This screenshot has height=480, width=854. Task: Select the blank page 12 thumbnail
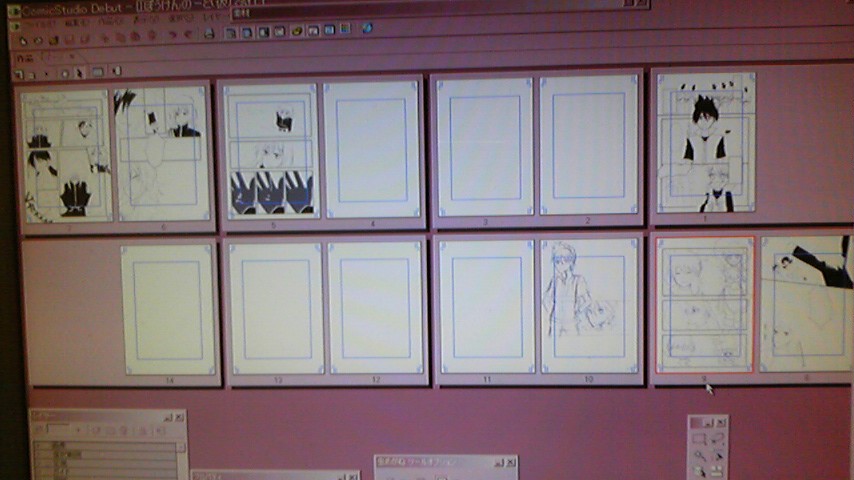375,308
